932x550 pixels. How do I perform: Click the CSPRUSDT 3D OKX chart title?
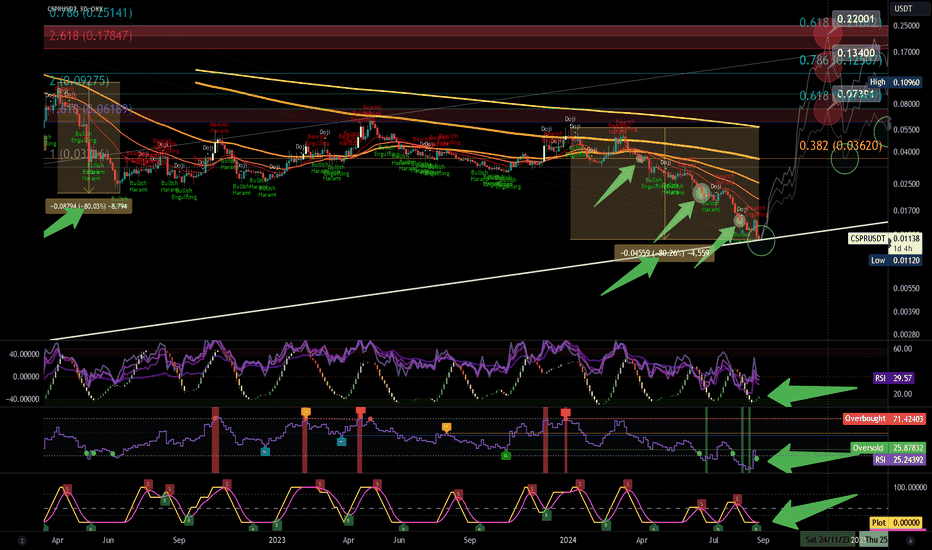point(75,9)
